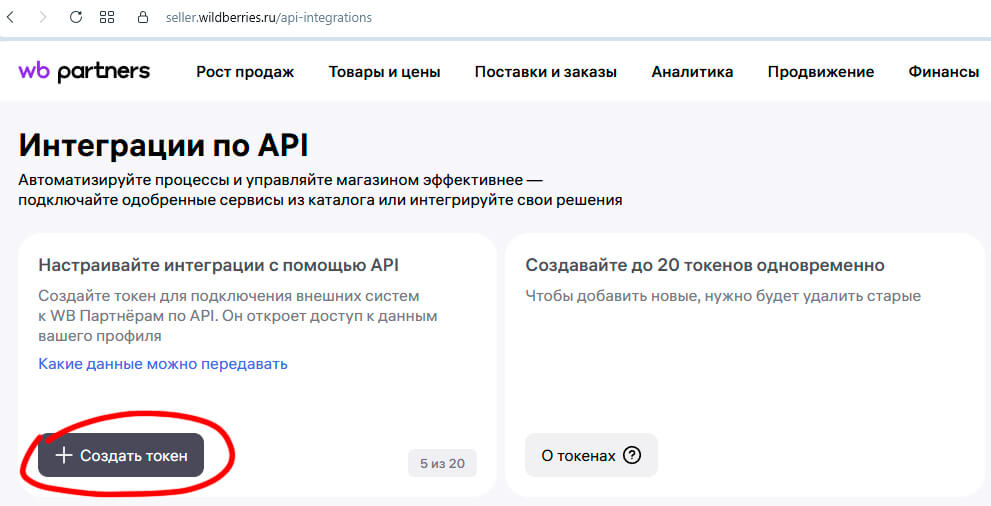Go back using browser back arrow
The height and width of the screenshot is (506, 991).
10,17
